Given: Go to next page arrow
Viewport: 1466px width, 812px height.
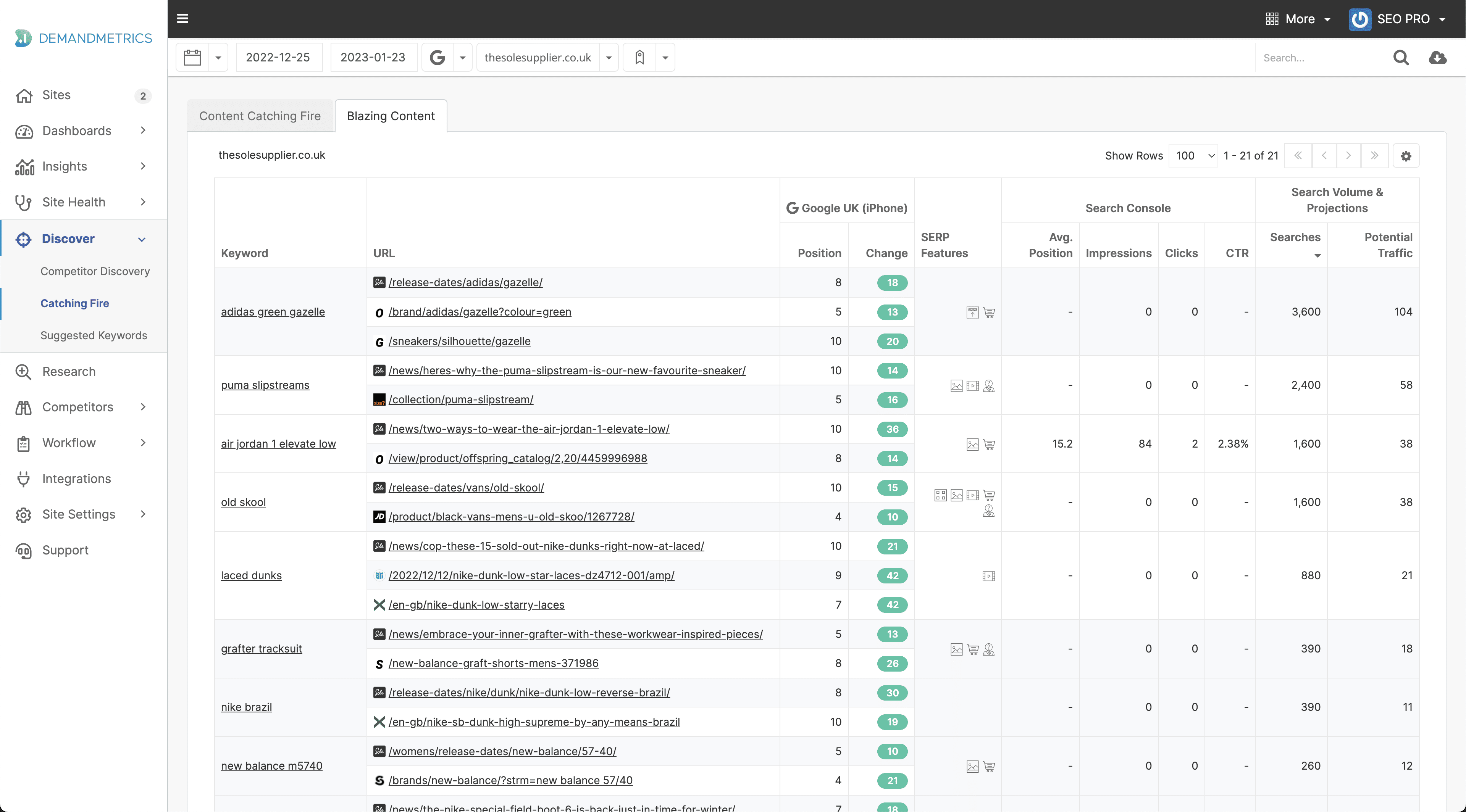Looking at the screenshot, I should (x=1348, y=156).
